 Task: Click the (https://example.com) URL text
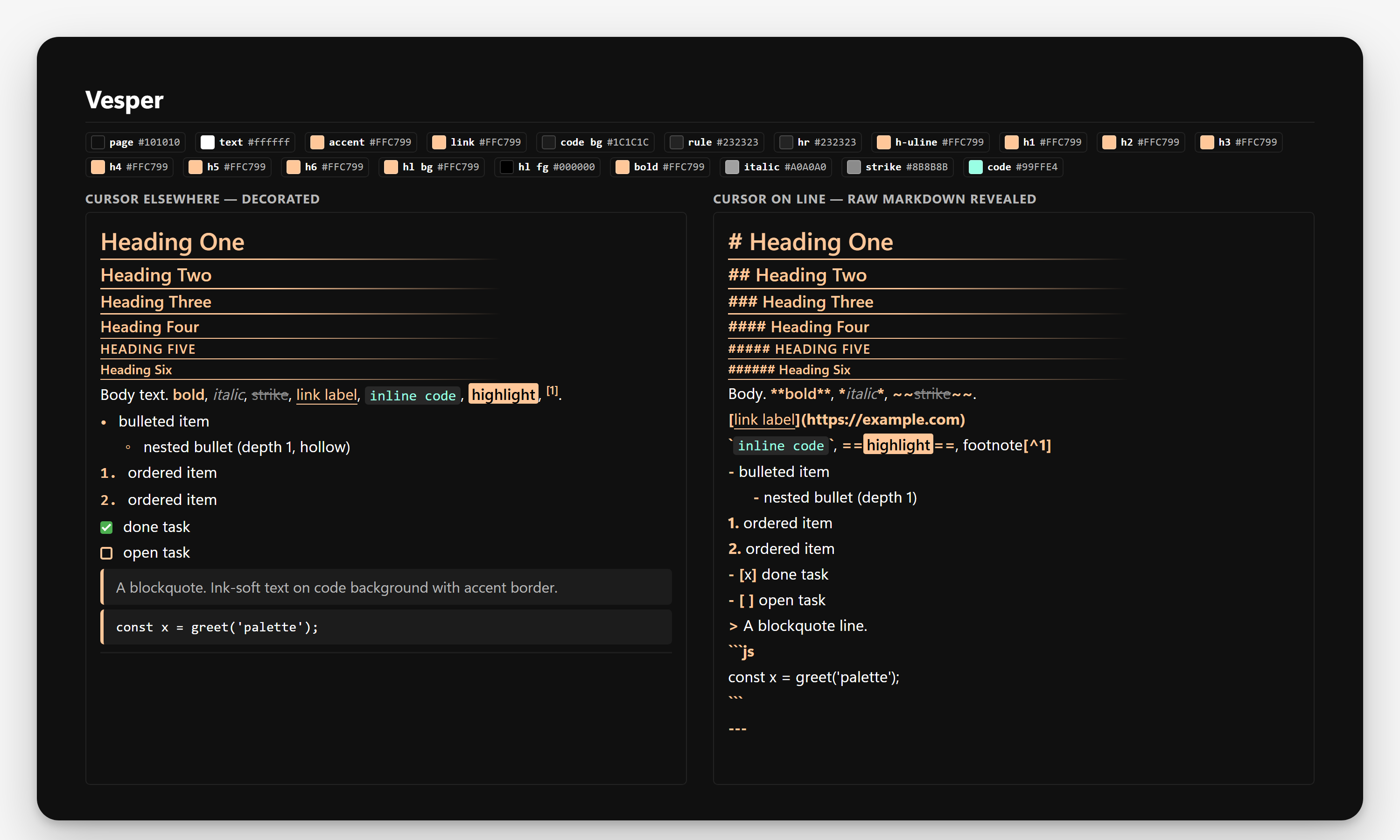883,420
